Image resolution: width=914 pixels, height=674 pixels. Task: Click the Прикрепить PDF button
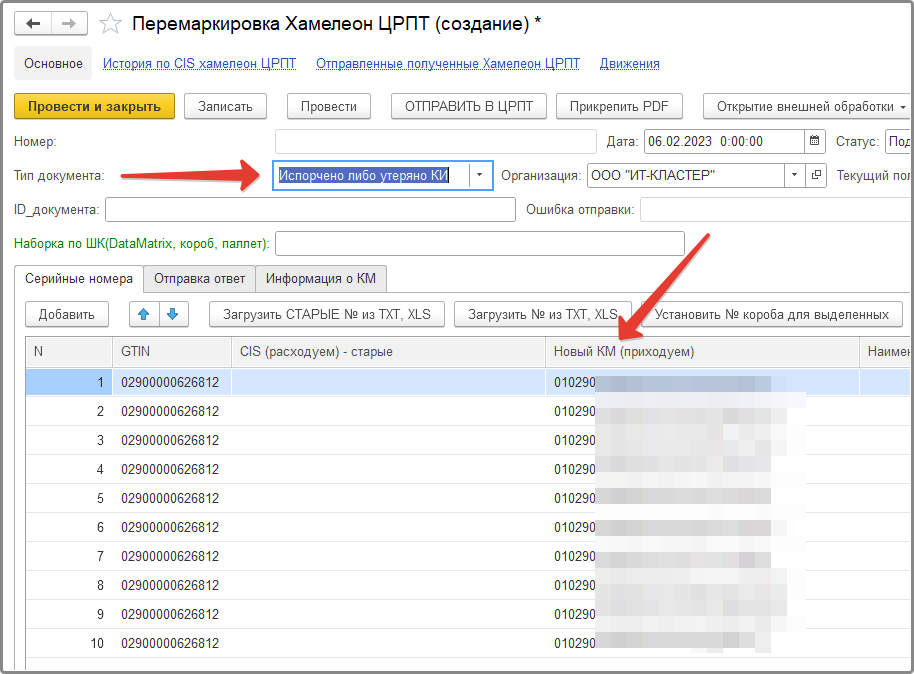[x=619, y=106]
